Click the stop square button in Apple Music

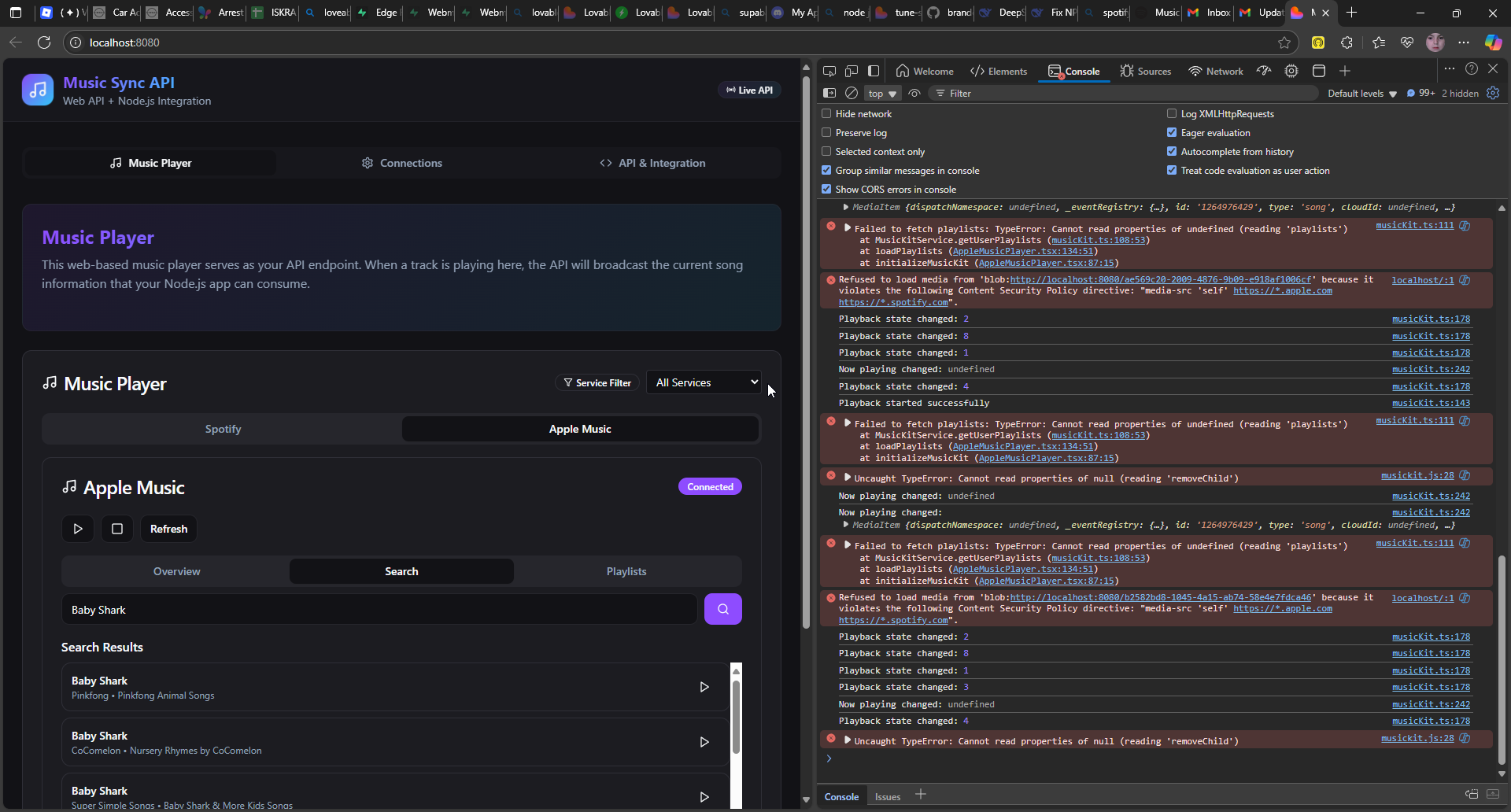(x=117, y=529)
